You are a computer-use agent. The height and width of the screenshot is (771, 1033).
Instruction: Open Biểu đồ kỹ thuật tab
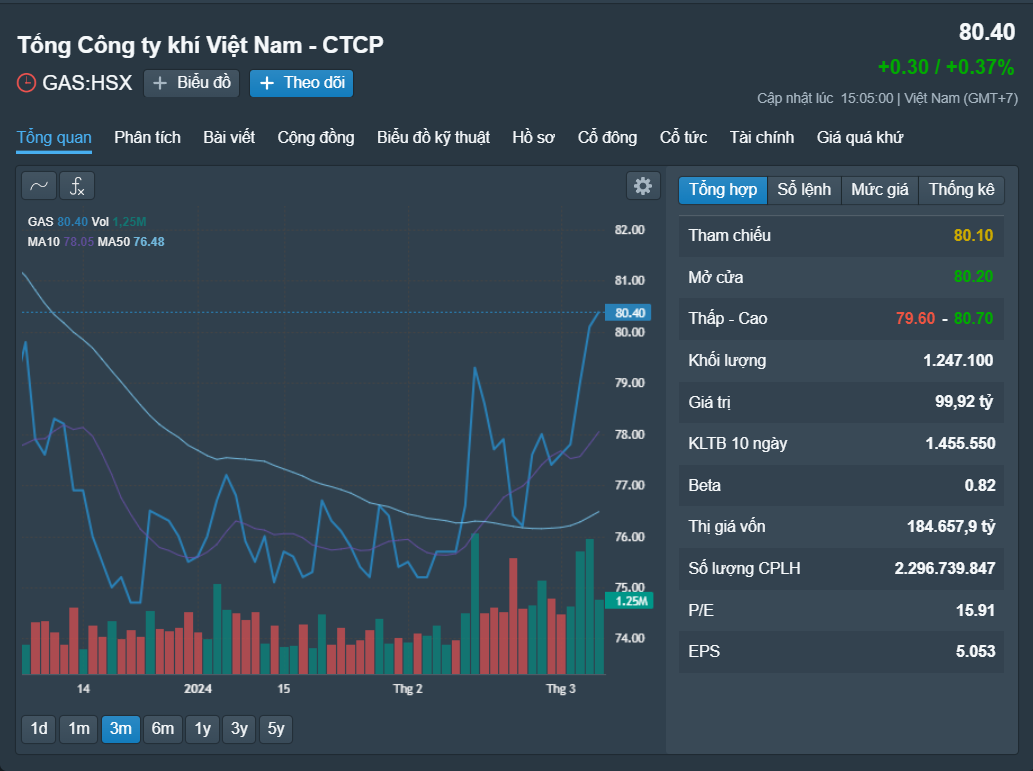(x=433, y=137)
